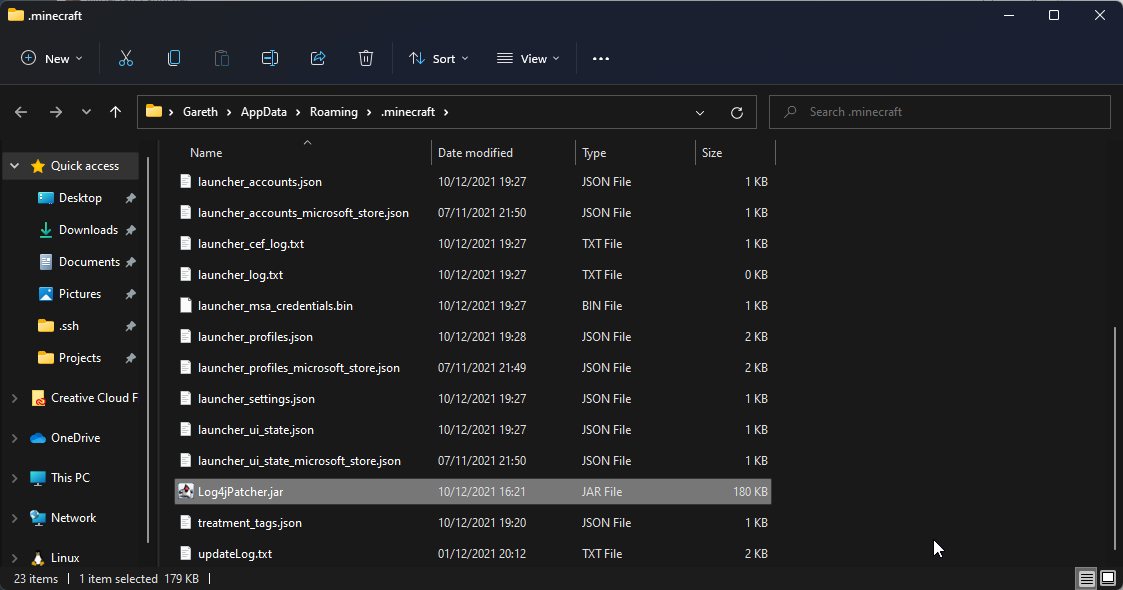Screen dimensions: 1123x590
Task: Switch to details view layout icon
Action: point(1086,579)
